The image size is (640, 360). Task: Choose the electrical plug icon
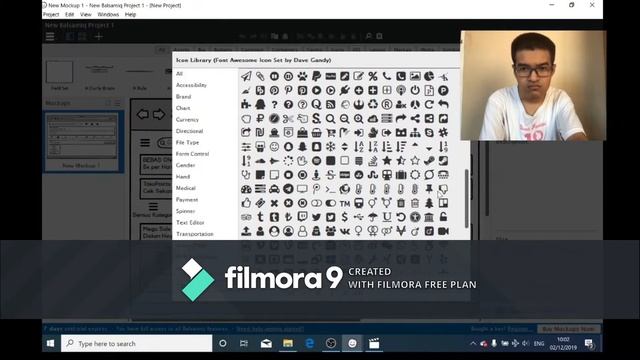click(344, 90)
